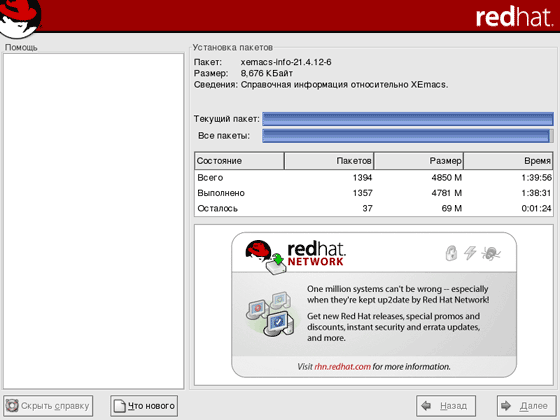Viewport: 560px width, 420px height.
Task: Click the lifebuoy icon on Скрыть справку
Action: (12, 405)
